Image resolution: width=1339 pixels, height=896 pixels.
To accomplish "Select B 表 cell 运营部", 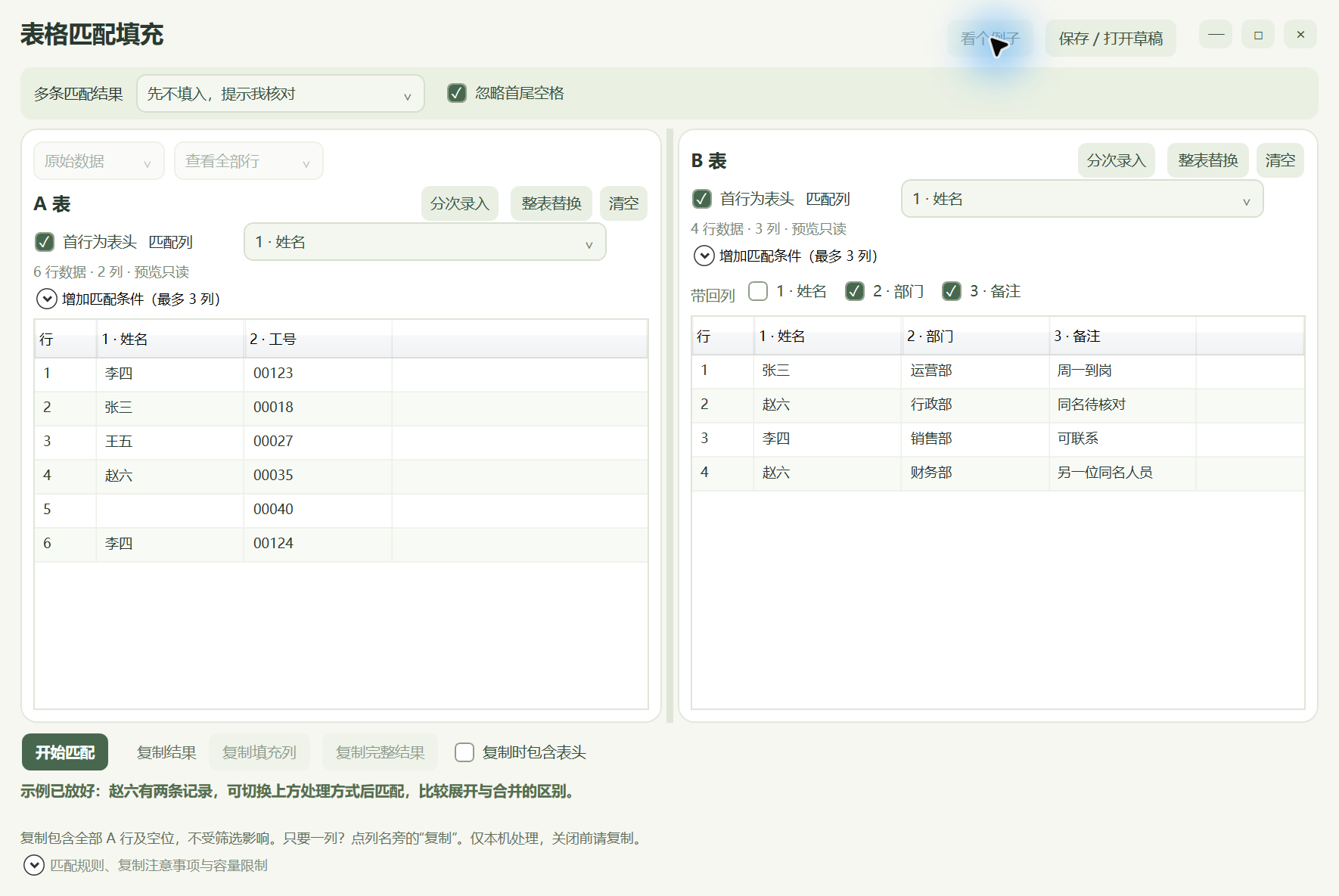I will pyautogui.click(x=975, y=370).
